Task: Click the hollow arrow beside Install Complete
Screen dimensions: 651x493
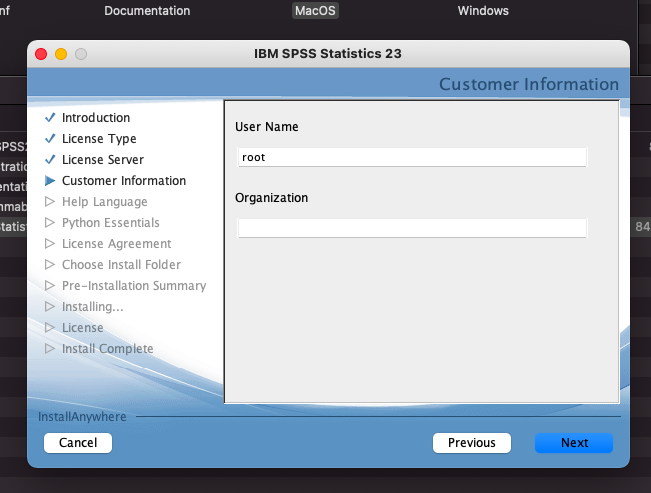Action: [50, 348]
